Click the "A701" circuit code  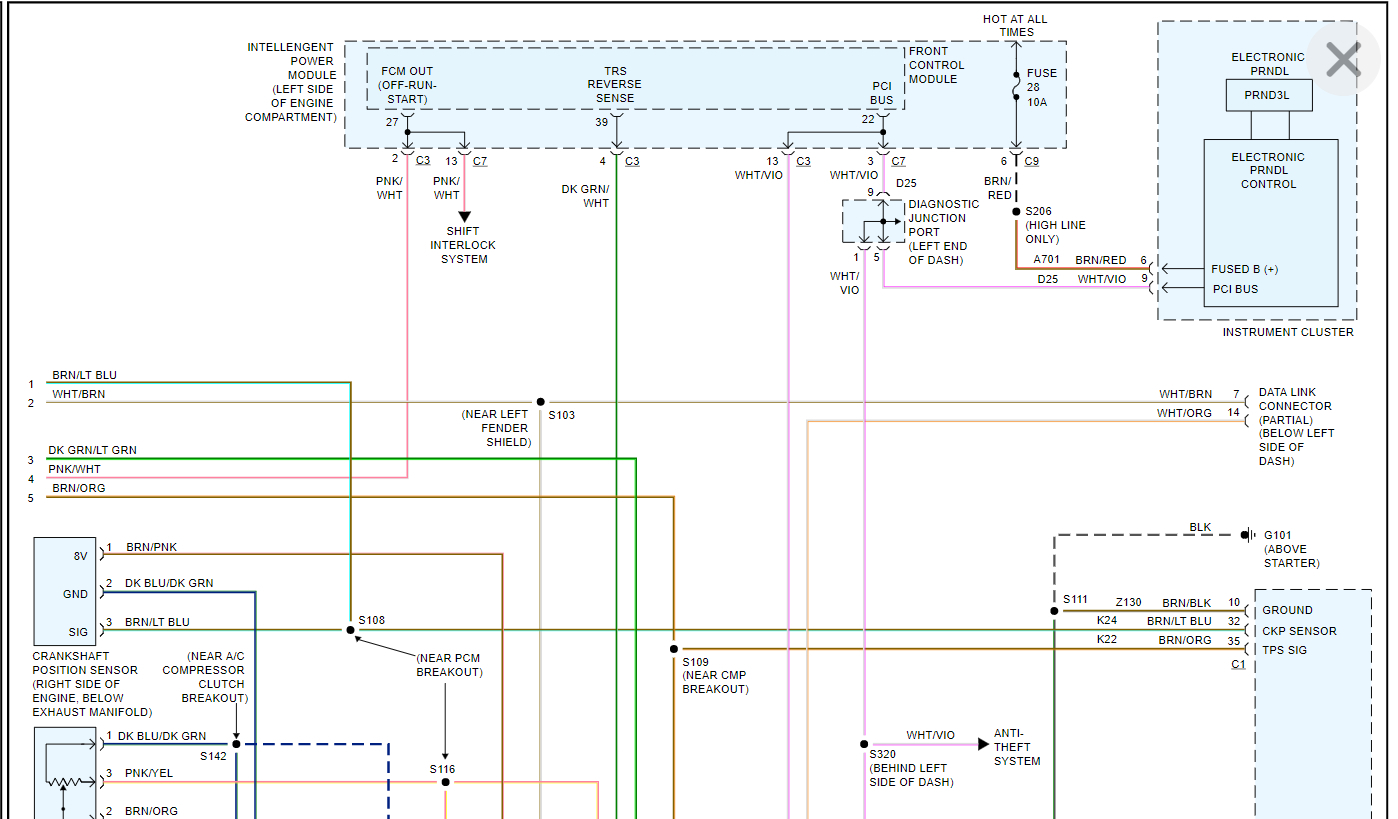(1048, 260)
